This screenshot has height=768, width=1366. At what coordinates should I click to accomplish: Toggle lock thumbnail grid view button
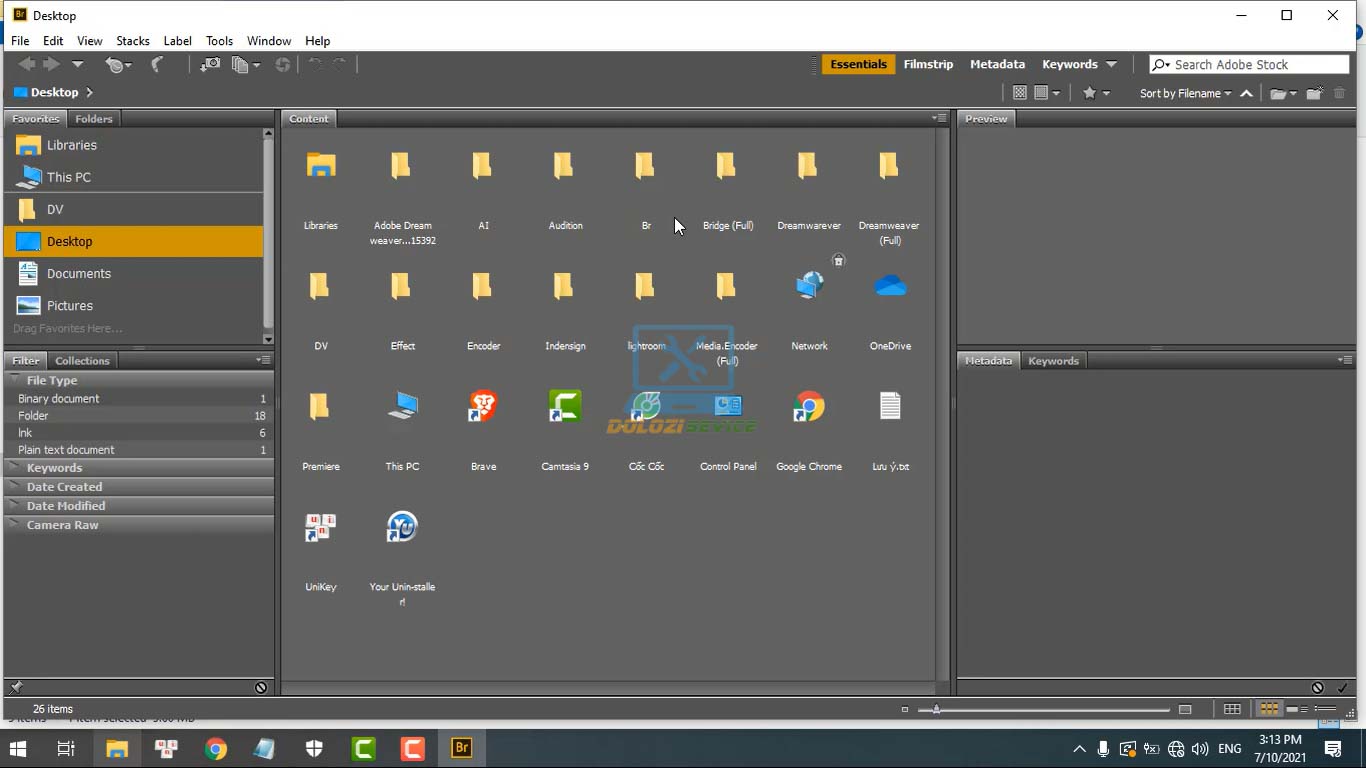click(x=1232, y=709)
